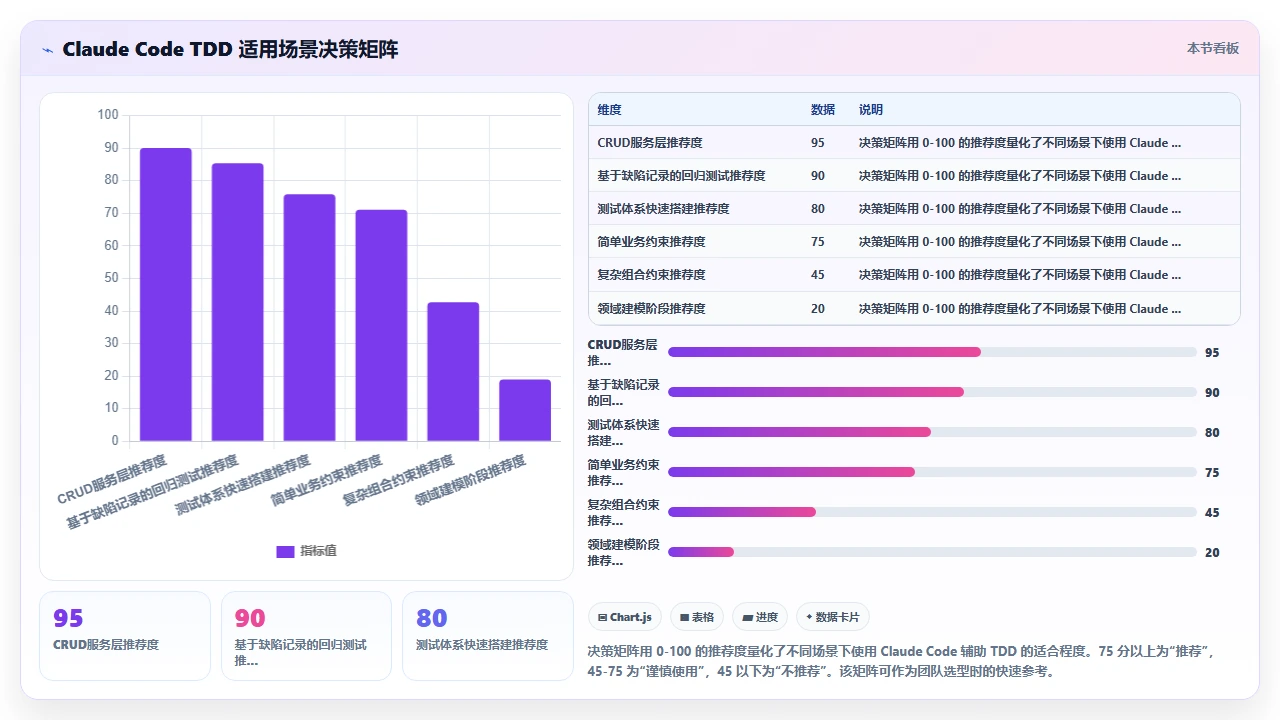Click the 基于缺陷记录 progress bar

[932, 392]
